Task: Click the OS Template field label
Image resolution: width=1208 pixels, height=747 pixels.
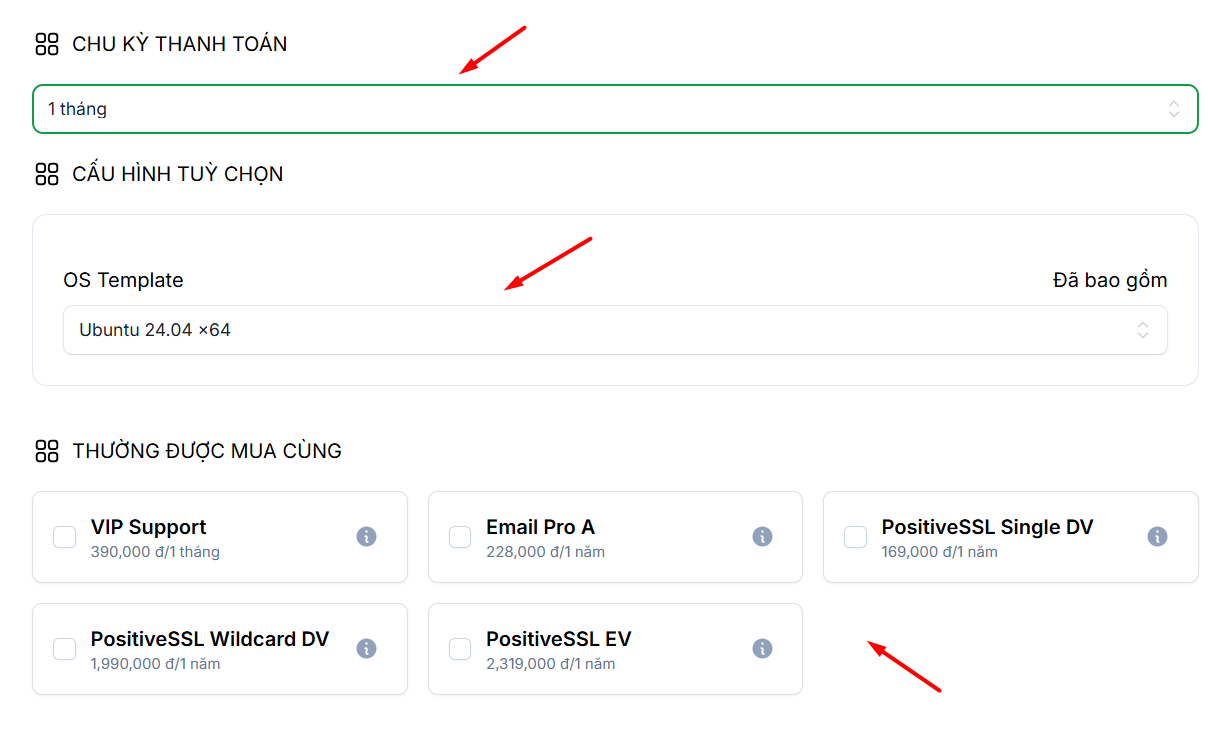Action: [123, 280]
